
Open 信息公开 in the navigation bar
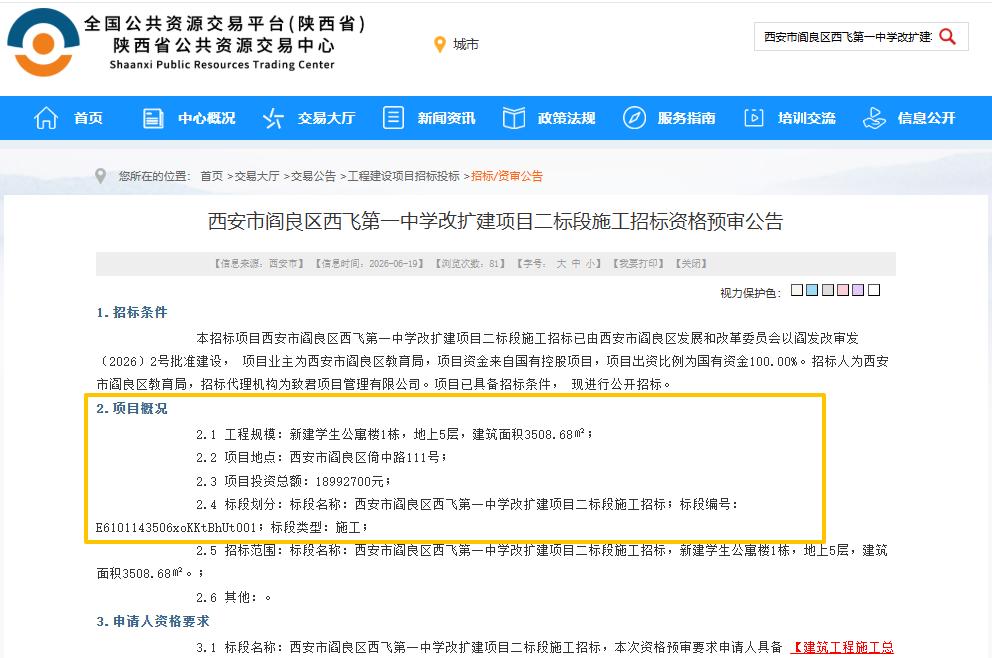[x=926, y=118]
